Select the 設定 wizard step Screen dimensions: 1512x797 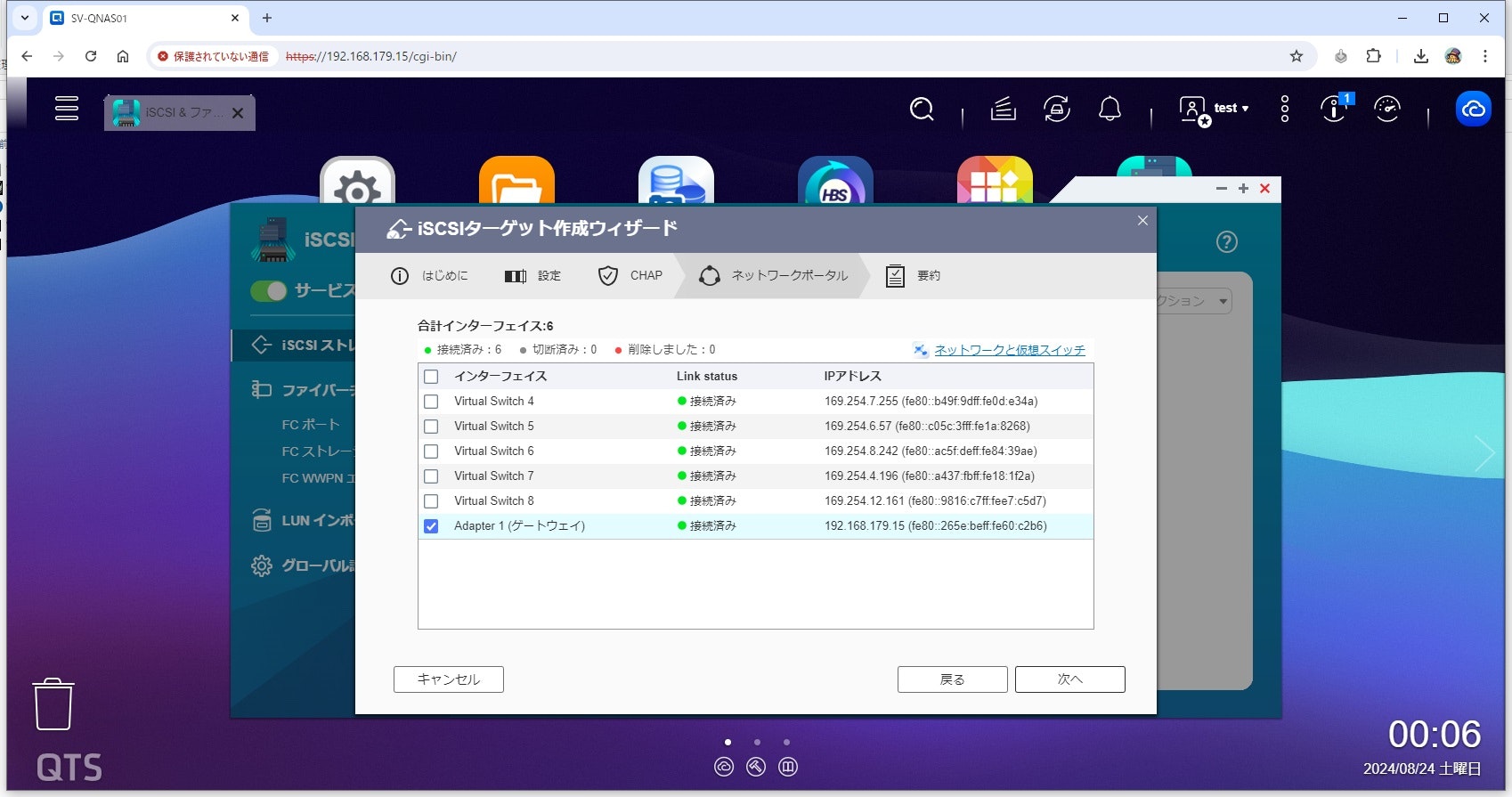pyautogui.click(x=533, y=276)
